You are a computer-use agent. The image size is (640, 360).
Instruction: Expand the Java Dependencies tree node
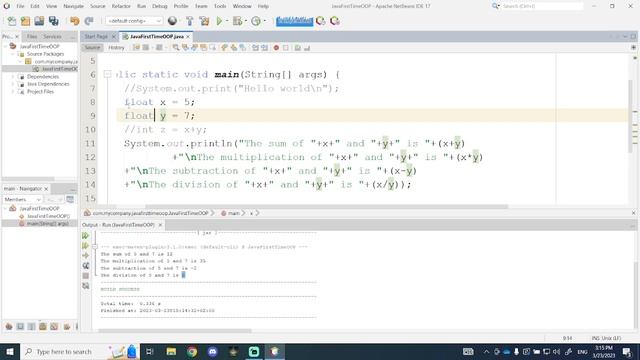pos(13,84)
